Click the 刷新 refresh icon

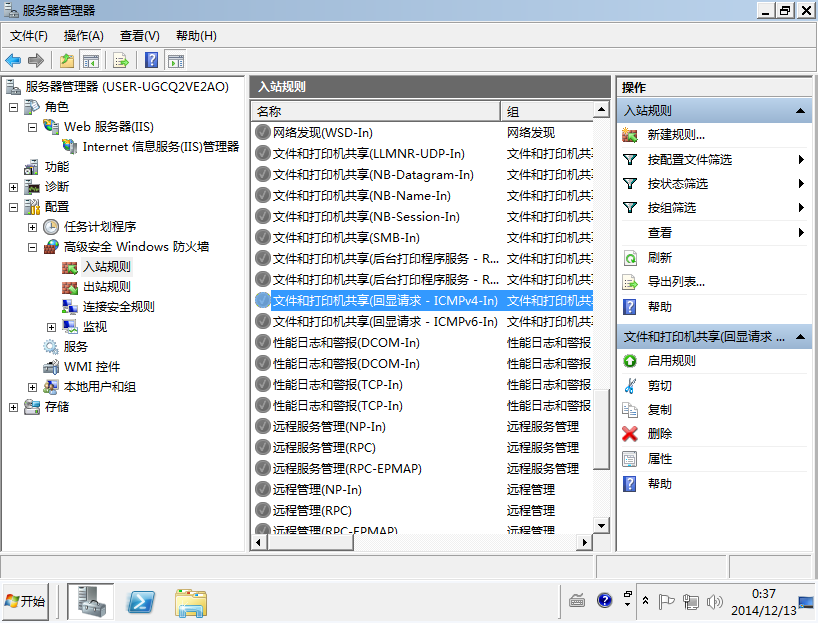tap(630, 258)
